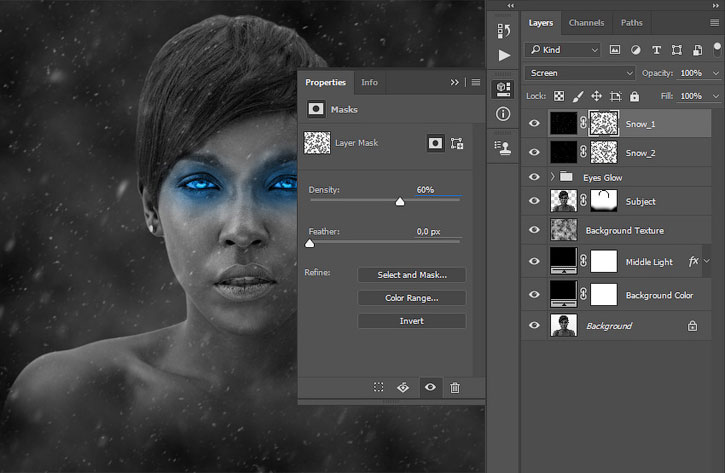This screenshot has height=473, width=725.
Task: Open the Opacity slider dropdown arrow
Action: pyautogui.click(x=716, y=73)
